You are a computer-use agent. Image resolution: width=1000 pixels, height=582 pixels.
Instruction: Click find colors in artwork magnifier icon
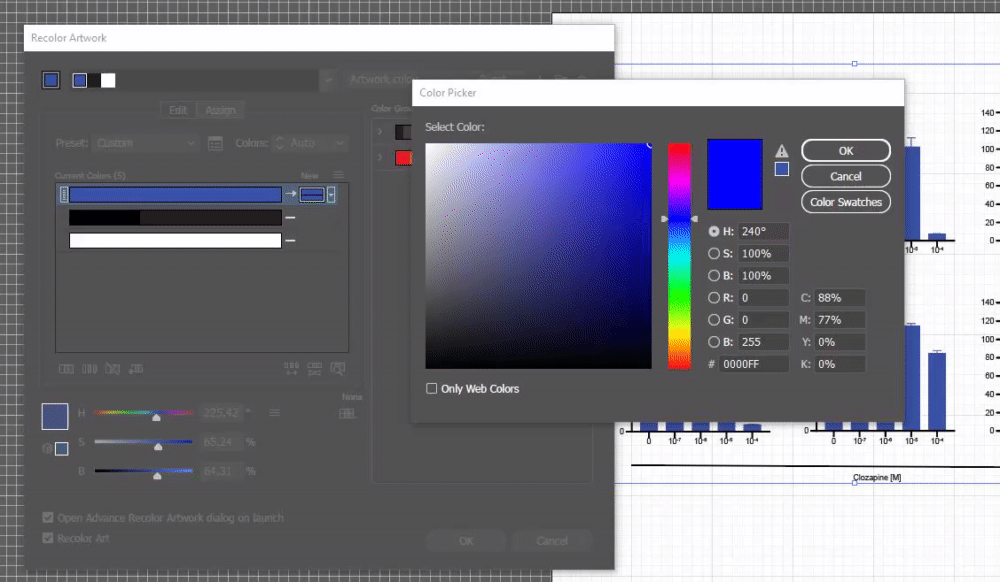tap(338, 368)
